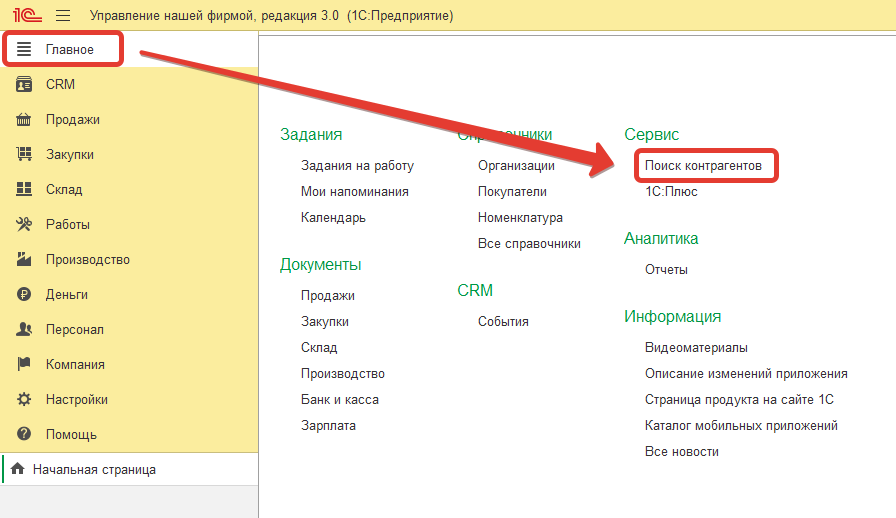Click the Компания flag icon
896x518 pixels.
23,364
